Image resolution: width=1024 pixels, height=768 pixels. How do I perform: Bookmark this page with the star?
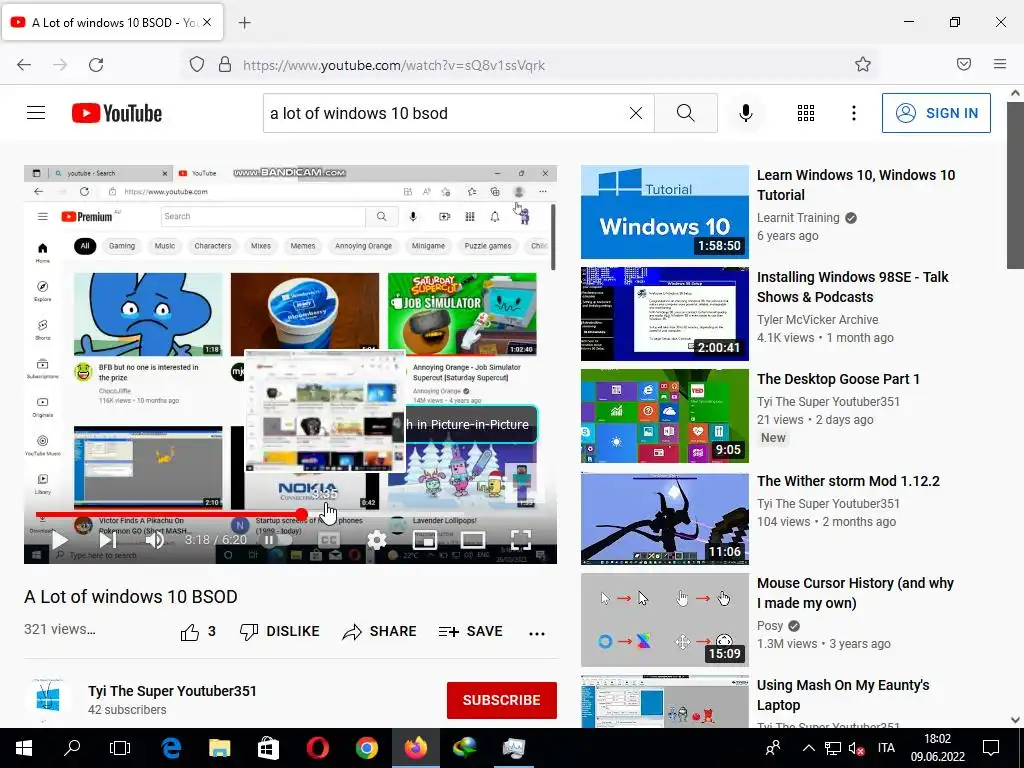pos(863,64)
